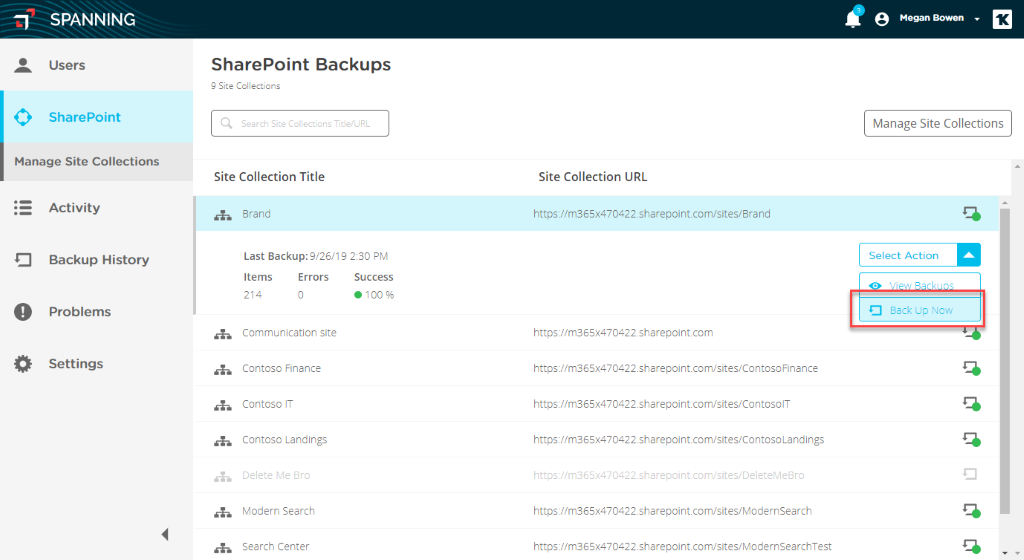The width and height of the screenshot is (1024, 560).
Task: Expand the Search Center row
Action: pos(596,546)
